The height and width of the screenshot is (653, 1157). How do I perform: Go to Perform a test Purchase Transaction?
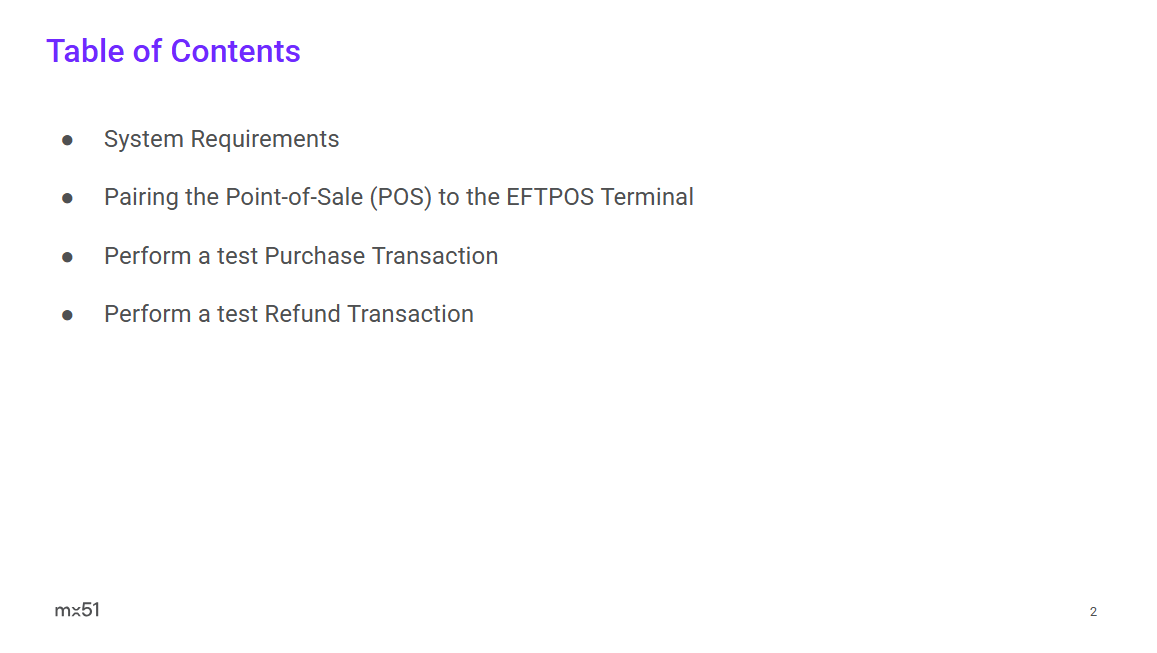300,256
